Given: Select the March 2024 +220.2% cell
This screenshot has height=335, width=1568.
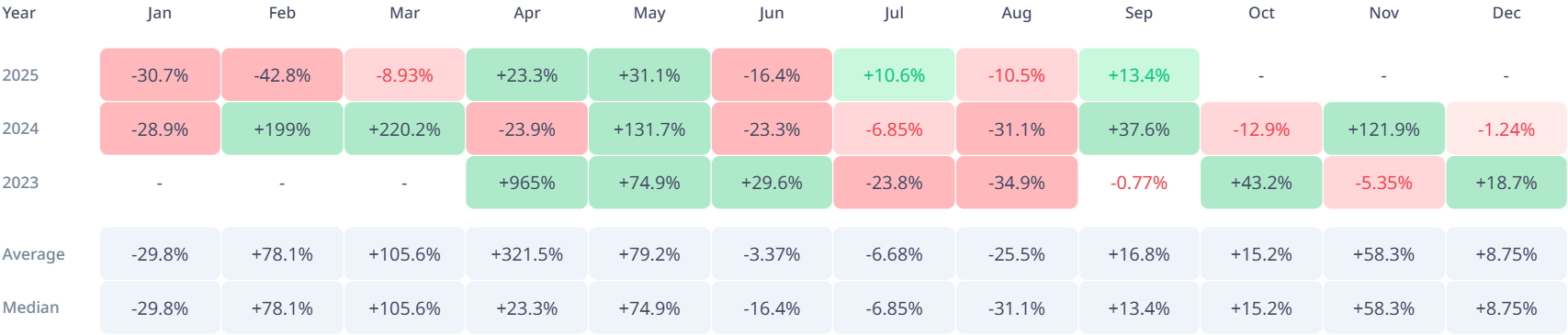Looking at the screenshot, I should click(x=404, y=129).
